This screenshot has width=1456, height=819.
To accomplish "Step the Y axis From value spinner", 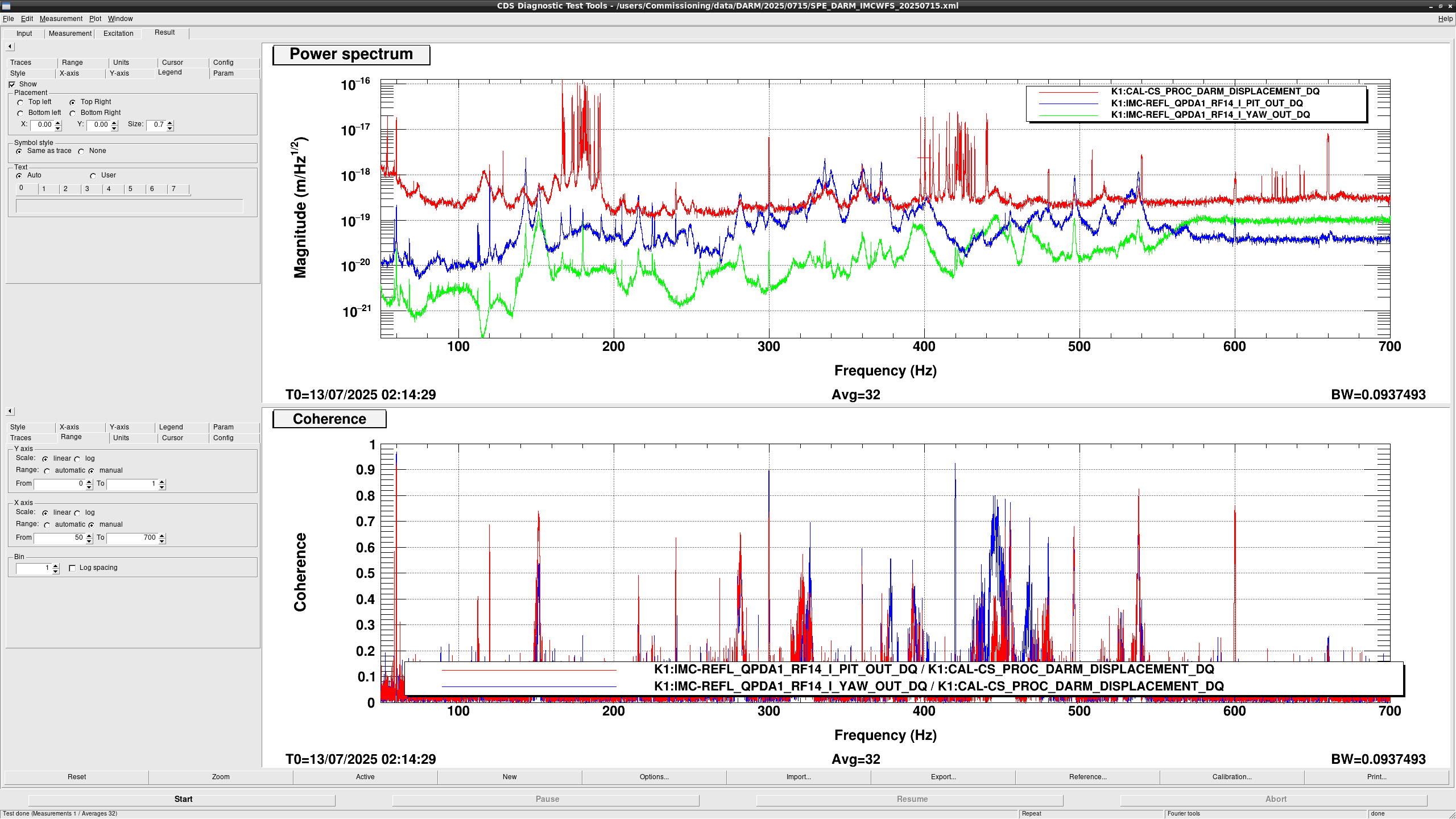I will tap(89, 484).
